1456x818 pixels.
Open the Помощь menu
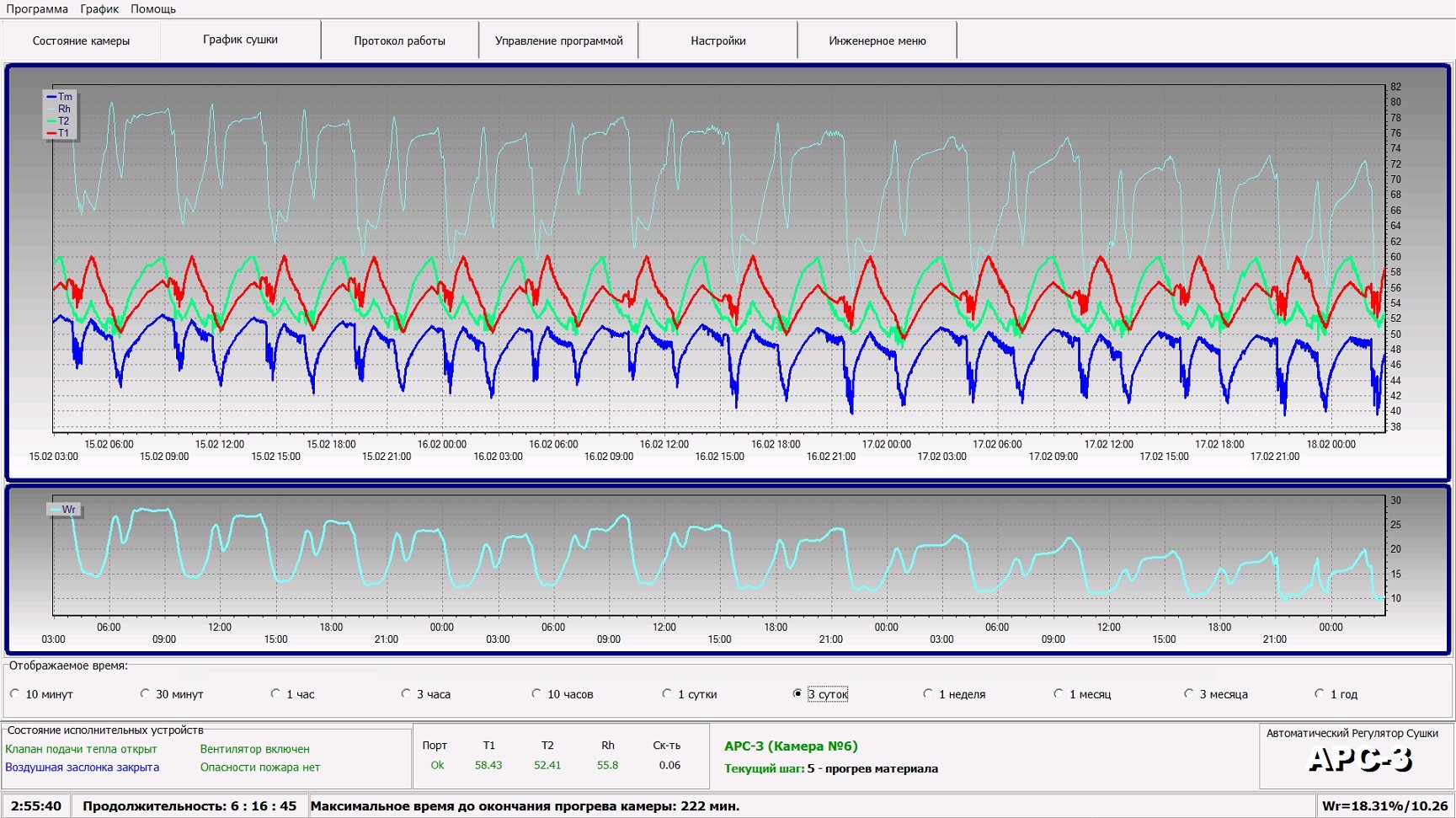[153, 9]
